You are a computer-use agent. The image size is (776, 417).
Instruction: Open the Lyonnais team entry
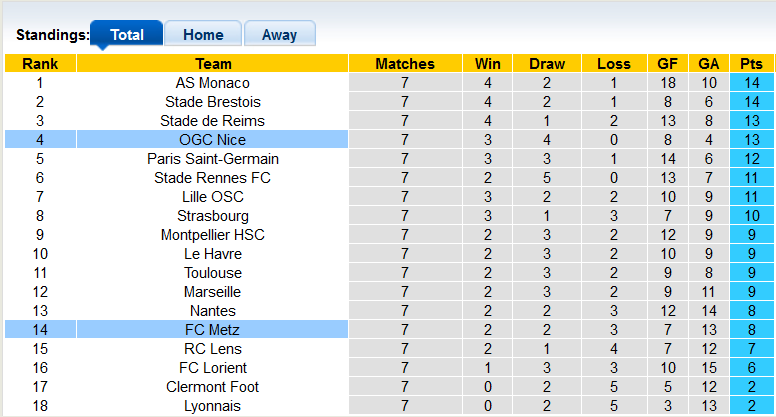212,406
